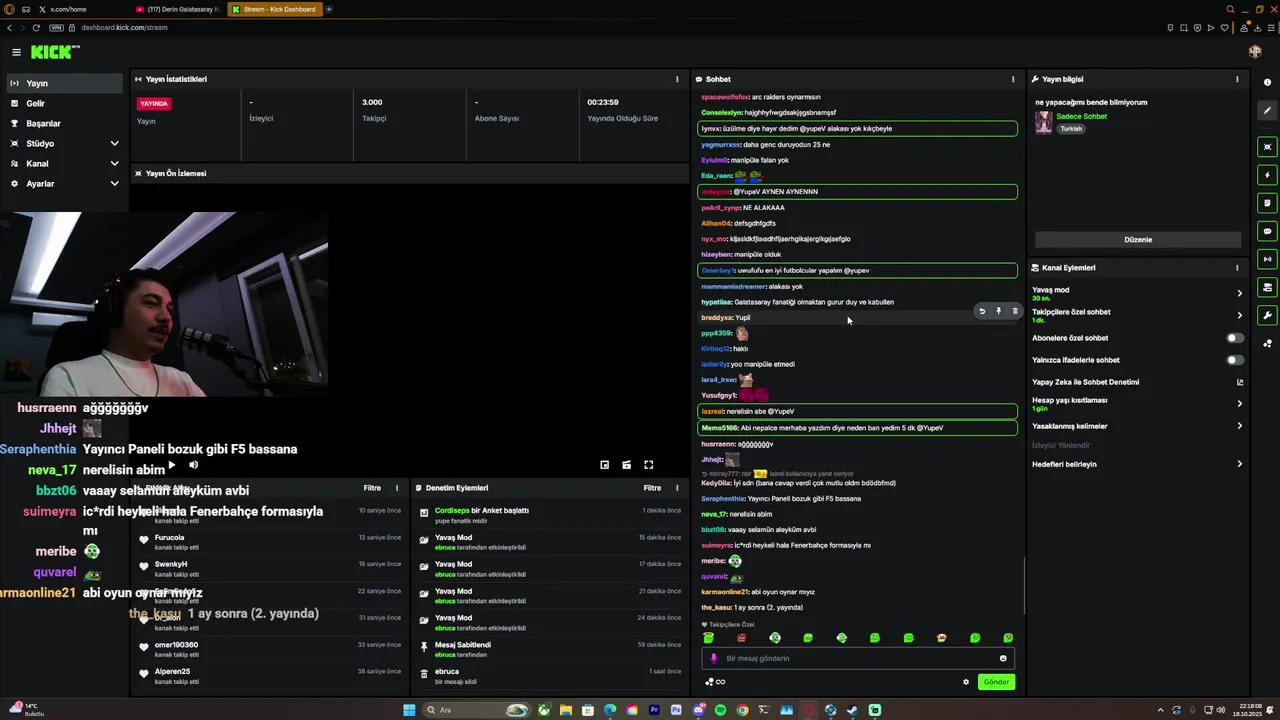
Task: Click Filtre in the activity feed panel
Action: 372,488
